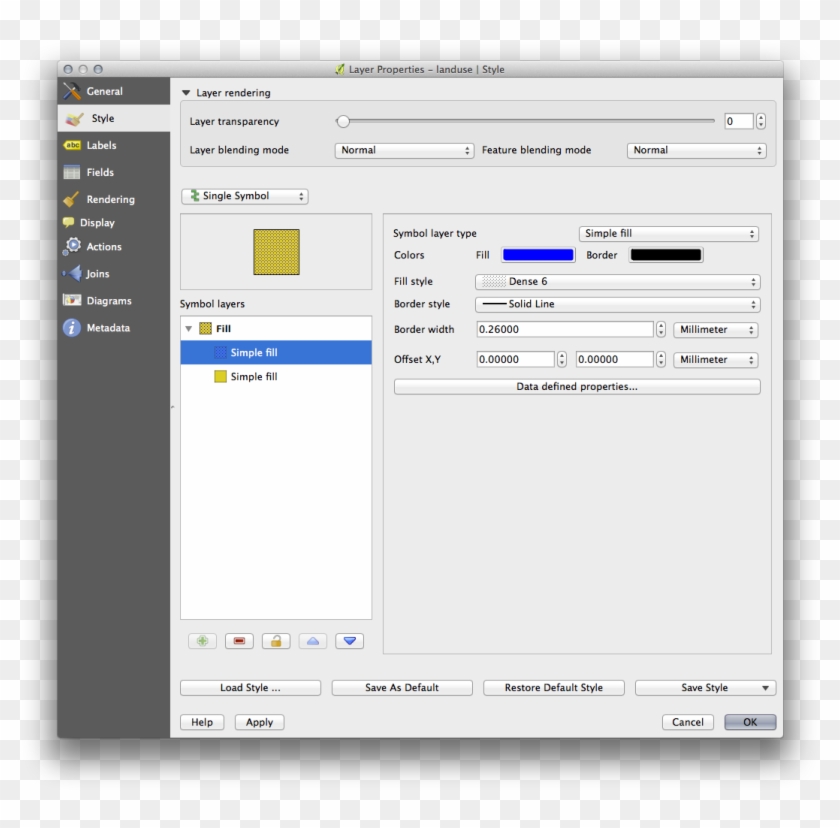Click the Layer transparency slider handle
840x828 pixels.
[x=342, y=120]
